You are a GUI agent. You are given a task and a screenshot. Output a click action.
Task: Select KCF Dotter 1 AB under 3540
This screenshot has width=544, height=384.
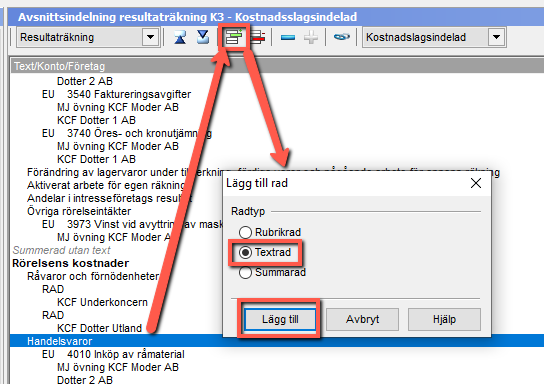pyautogui.click(x=96, y=120)
